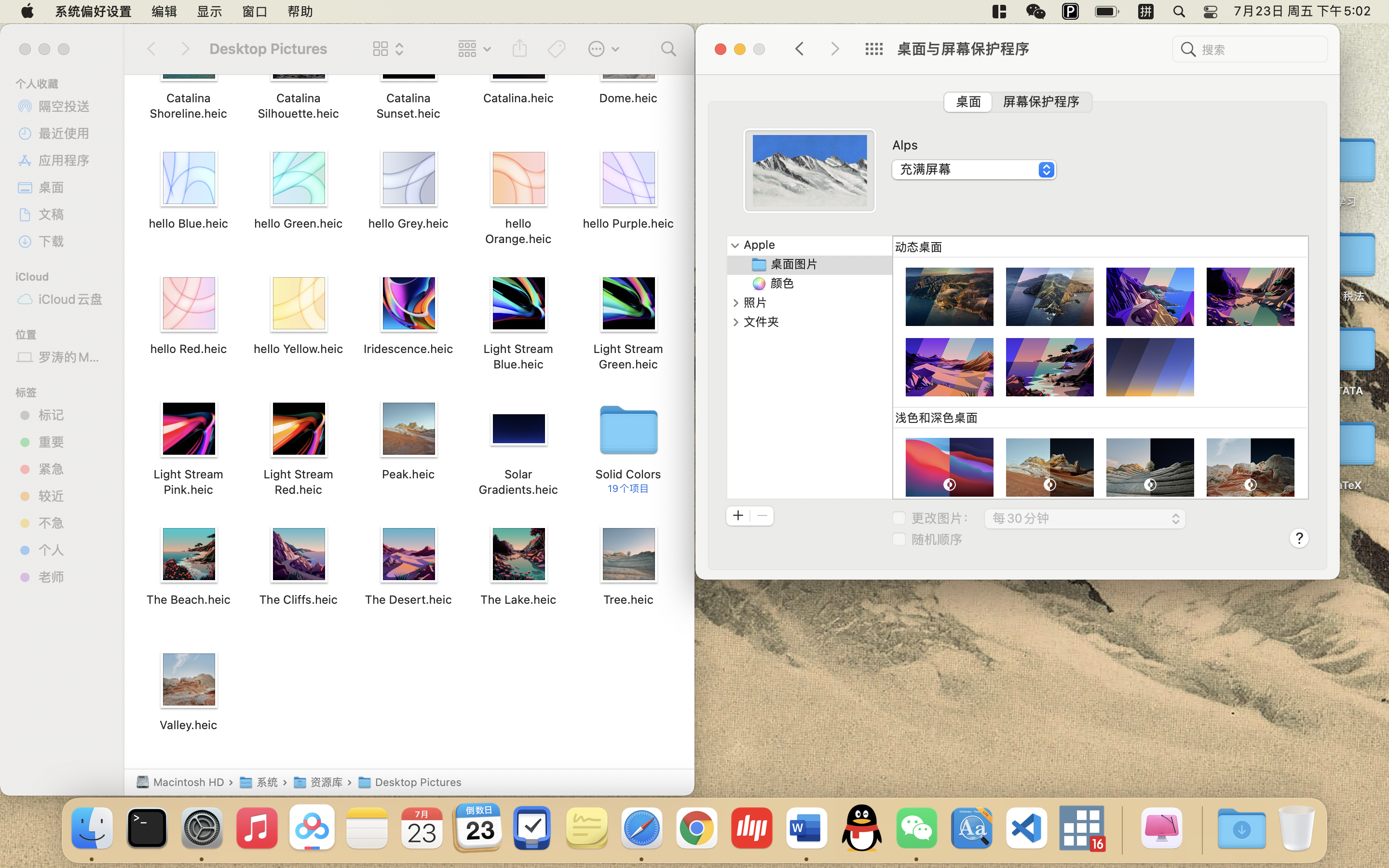This screenshot has height=868, width=1389.
Task: Collapse the Apple tree group
Action: coord(735,245)
